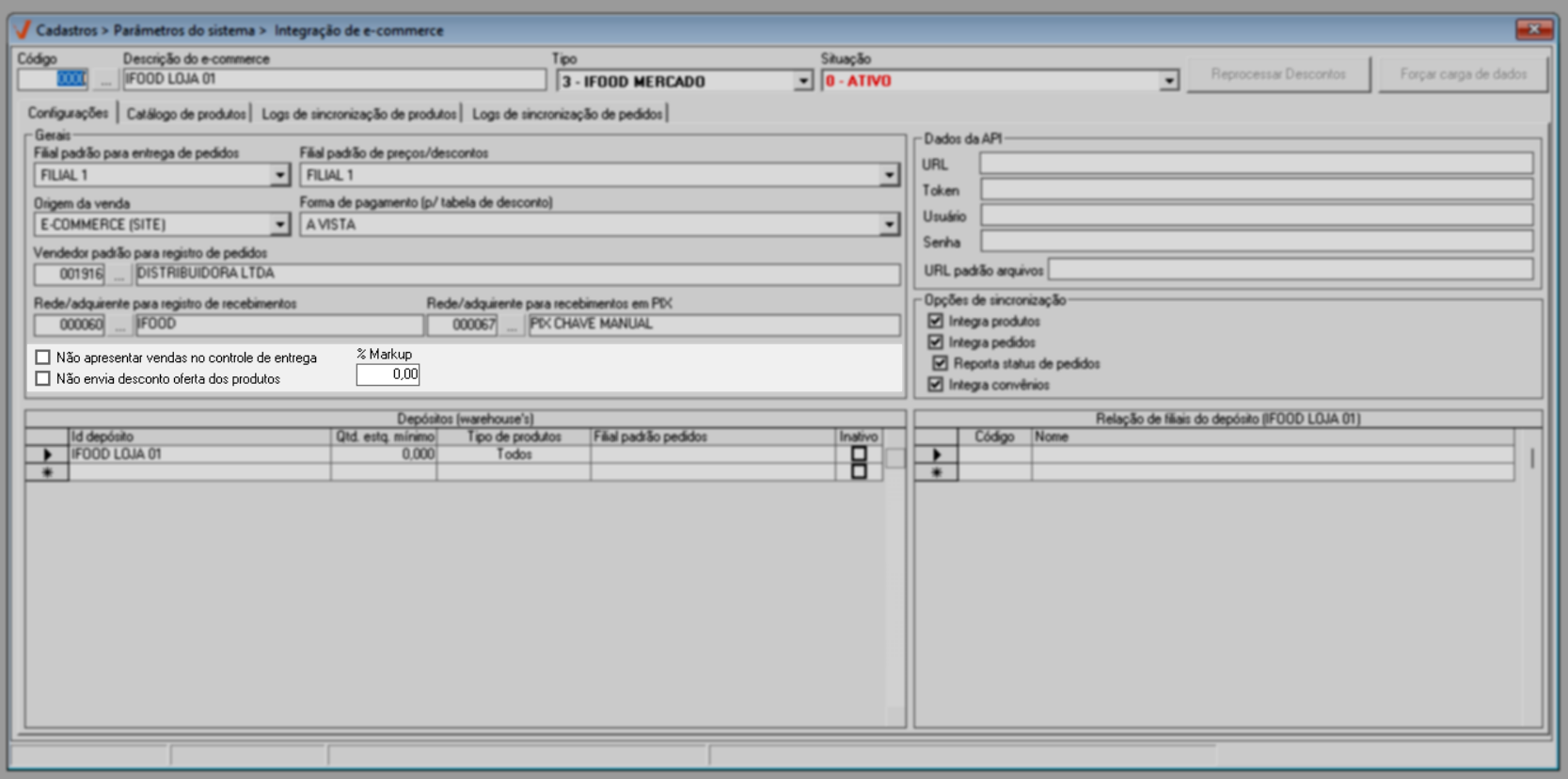Open the 'Catálogo de produtos' tab

click(186, 114)
